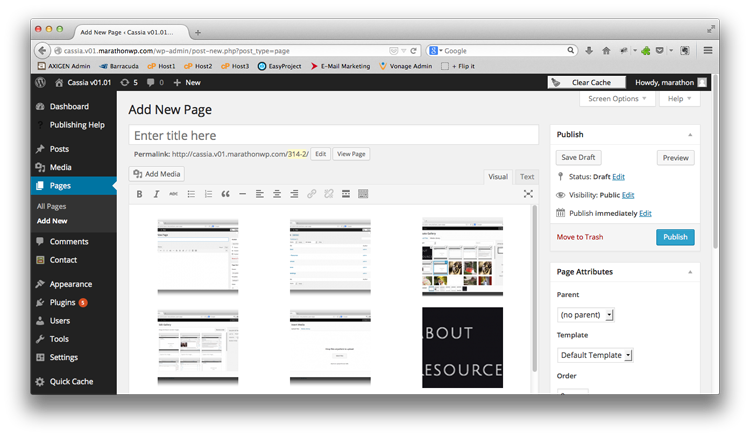Click the Move to Trash link
750x437 pixels.
[580, 237]
